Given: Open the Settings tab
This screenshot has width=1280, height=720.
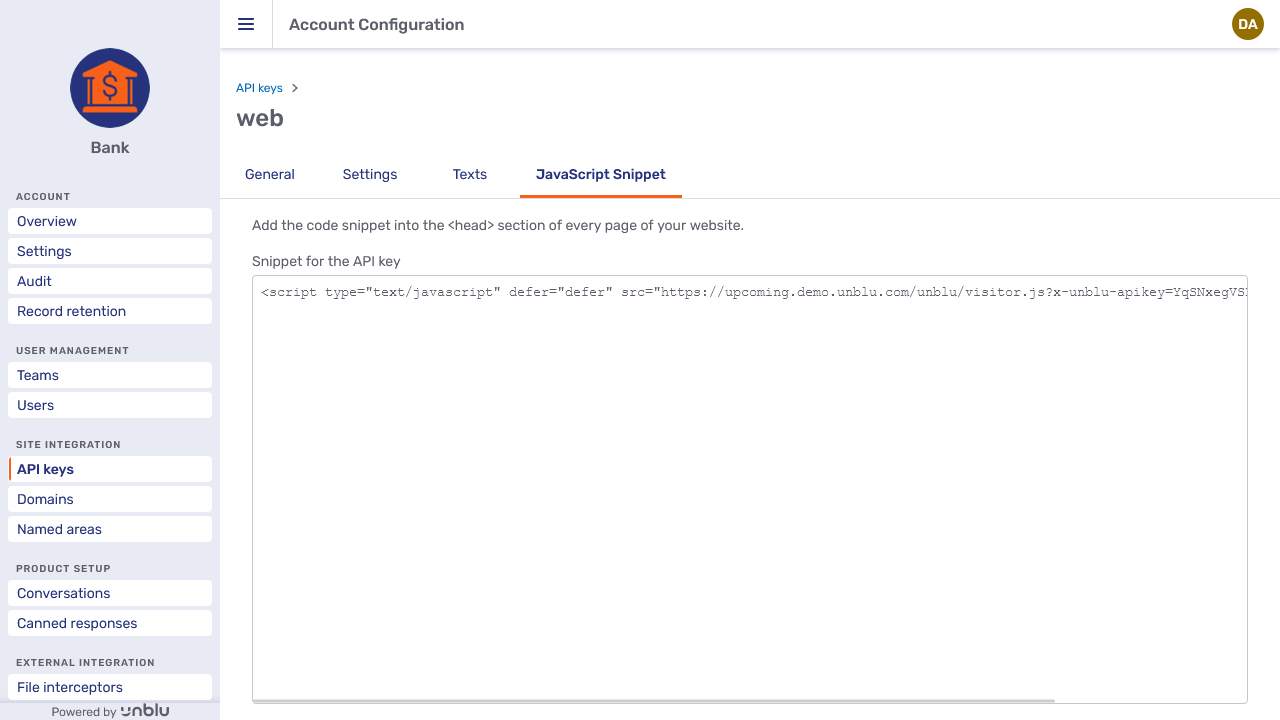Looking at the screenshot, I should click(x=370, y=174).
